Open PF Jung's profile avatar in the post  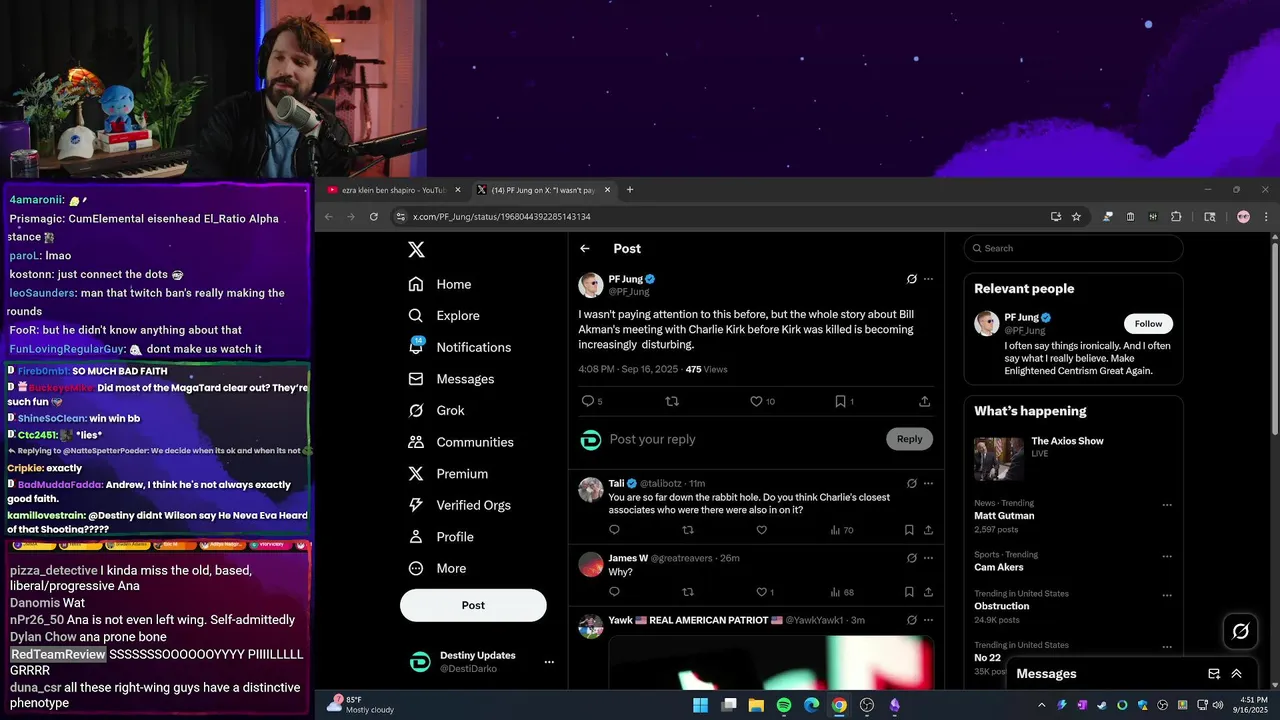[590, 285]
